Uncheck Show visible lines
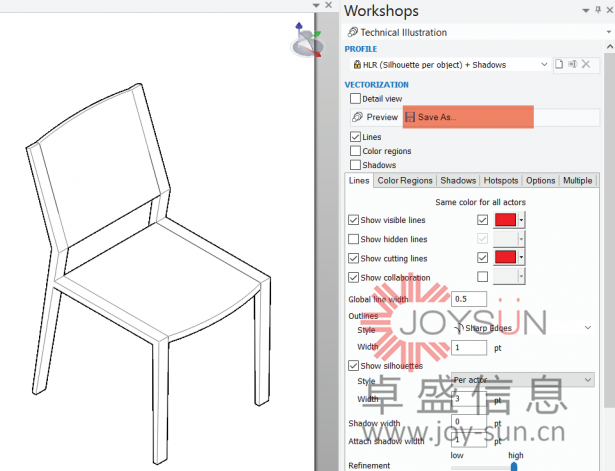615x471 pixels. [353, 220]
